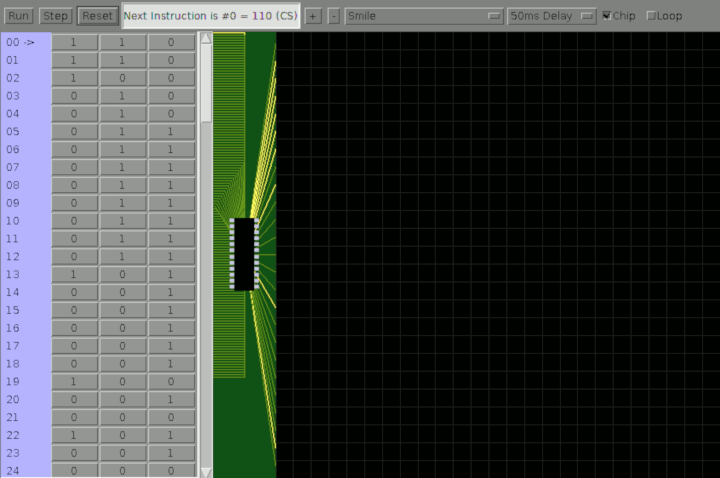Image resolution: width=720 pixels, height=478 pixels.
Task: Click the minus (-) button in the toolbar
Action: [334, 16]
